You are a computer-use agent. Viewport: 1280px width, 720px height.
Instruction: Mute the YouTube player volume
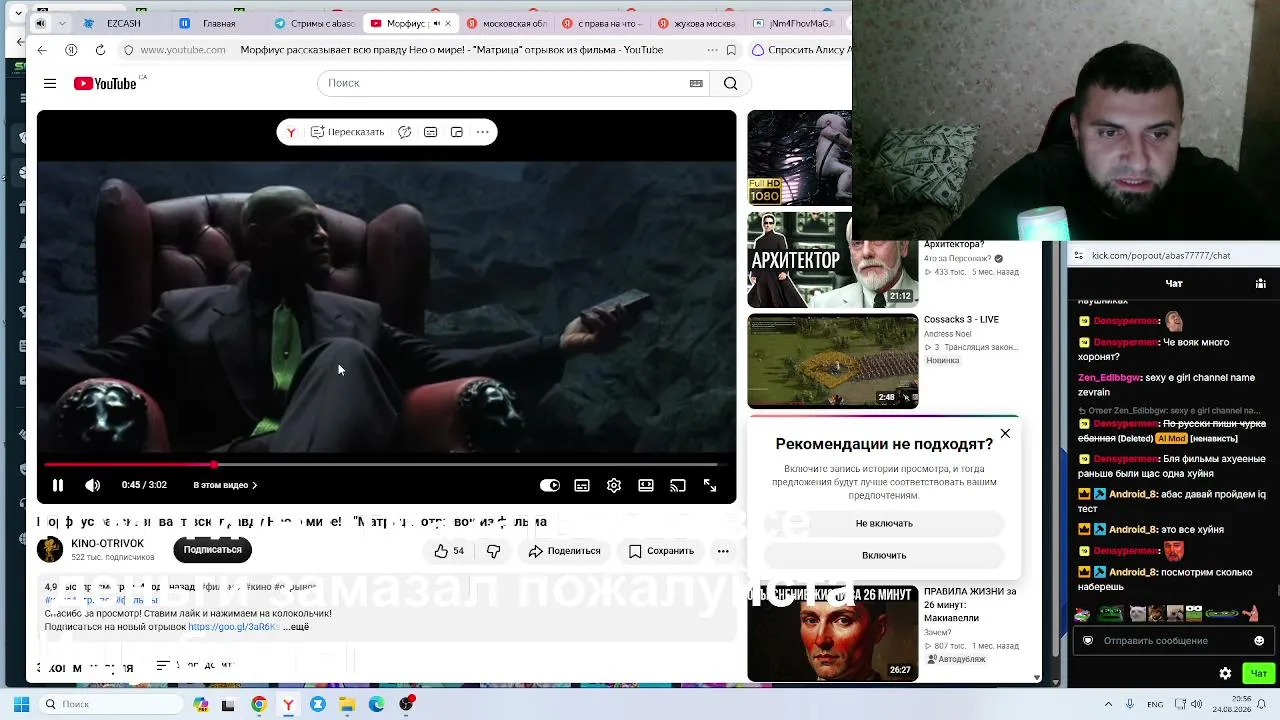92,485
